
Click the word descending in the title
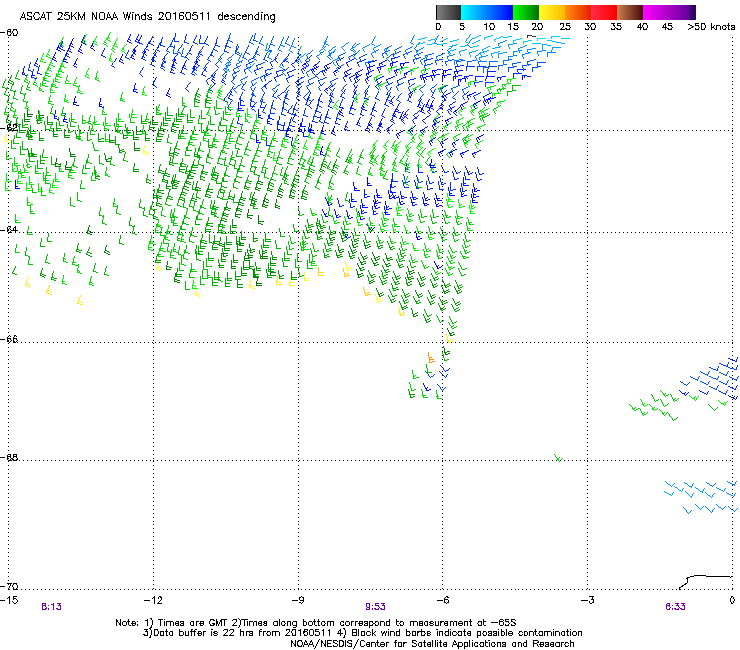(x=246, y=17)
